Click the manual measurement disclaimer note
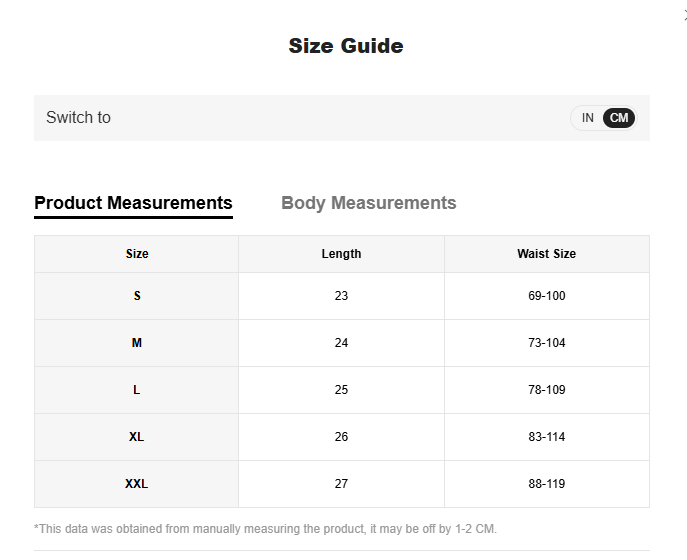 [265, 528]
